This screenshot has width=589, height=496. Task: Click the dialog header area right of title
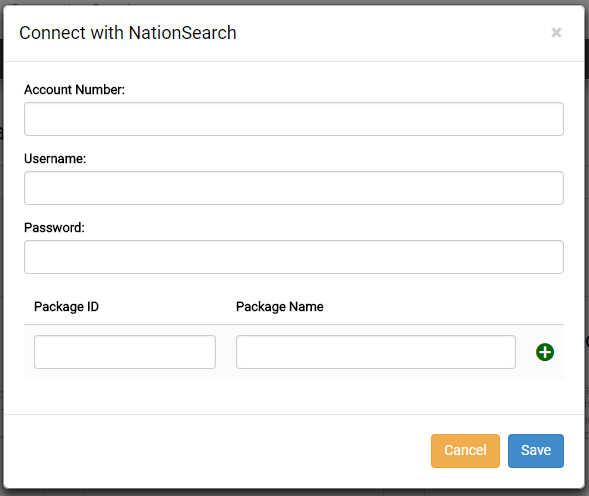pyautogui.click(x=391, y=33)
